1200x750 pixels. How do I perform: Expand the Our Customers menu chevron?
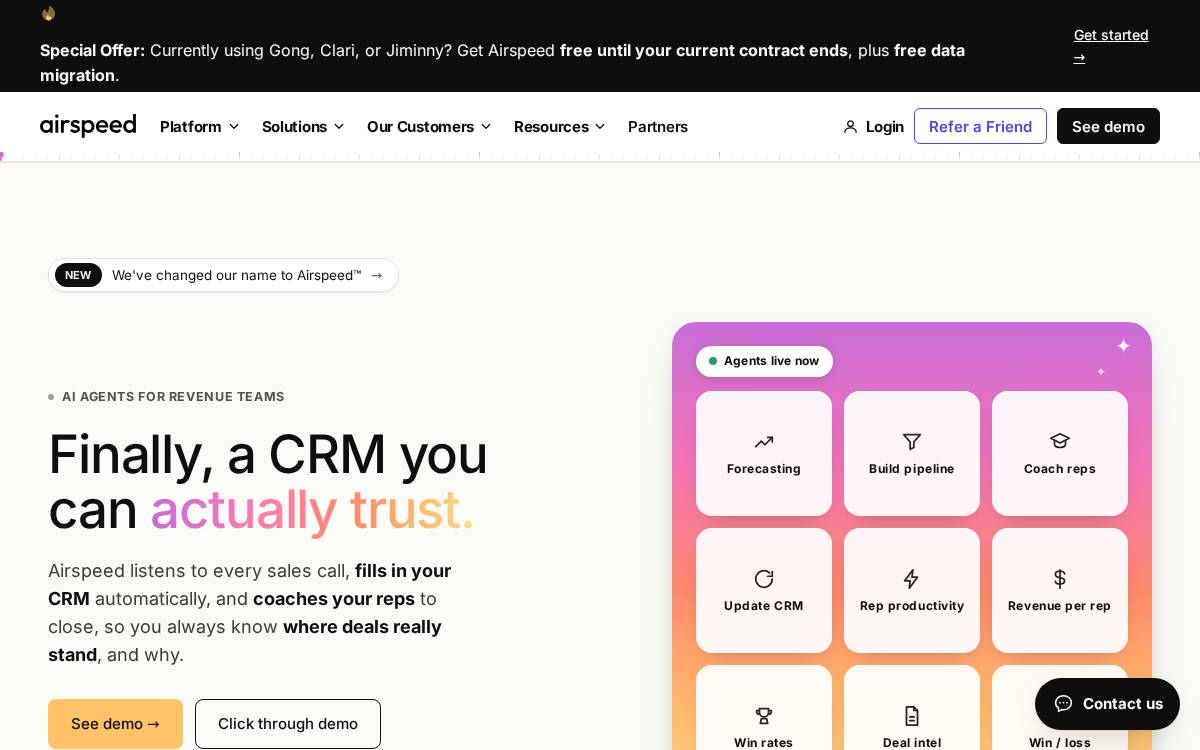486,127
